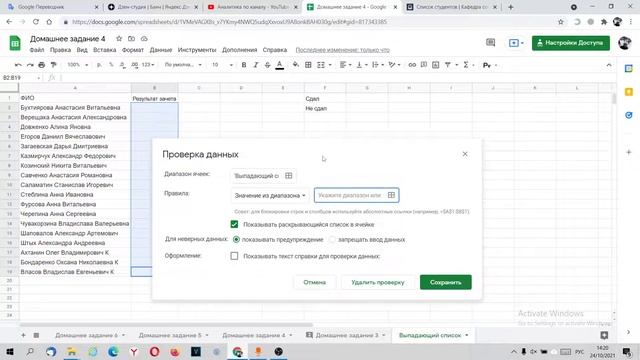Open the font family dropdown
The image size is (640, 360).
point(183,65)
